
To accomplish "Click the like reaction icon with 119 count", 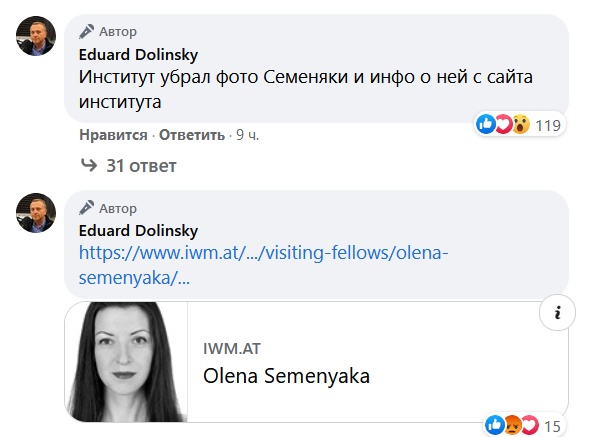I will pos(486,124).
